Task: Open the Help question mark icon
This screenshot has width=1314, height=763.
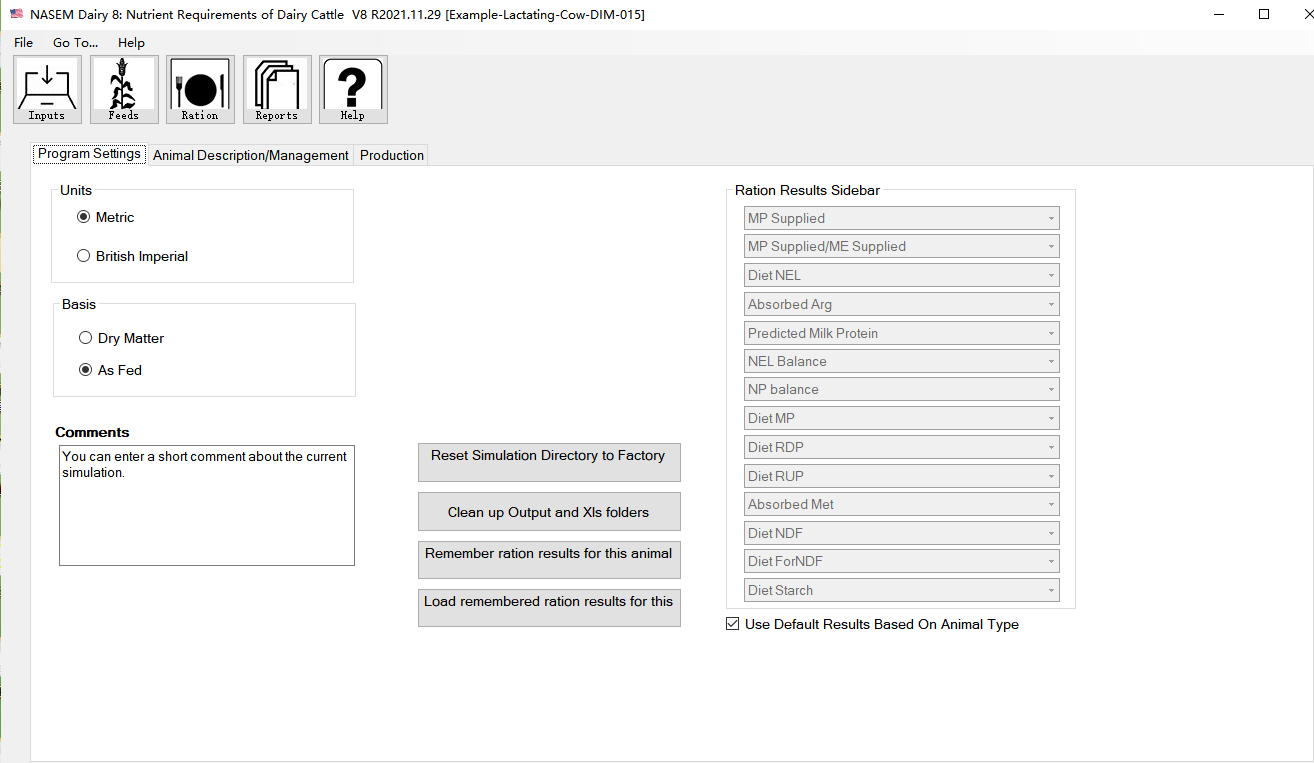Action: (353, 89)
